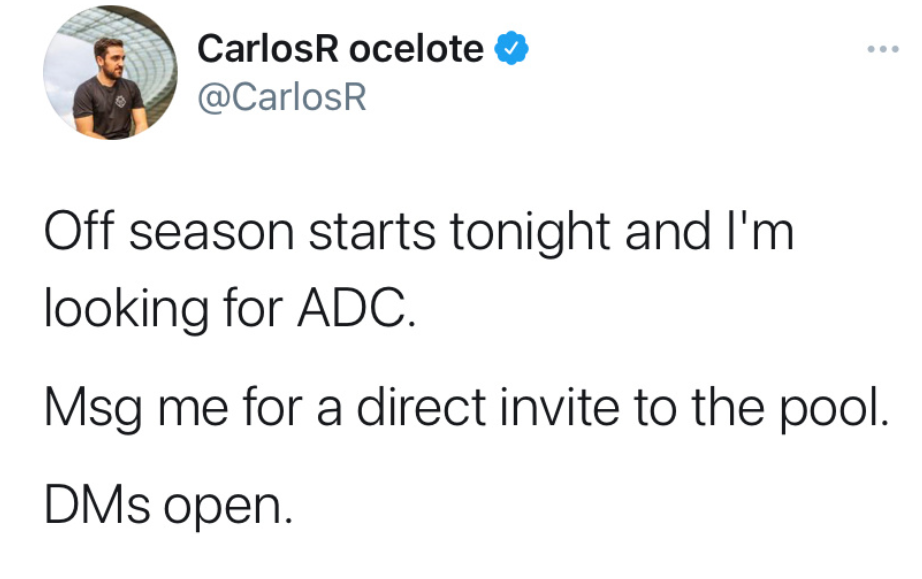Click the word 'DMs' in the tweet

tap(97, 505)
